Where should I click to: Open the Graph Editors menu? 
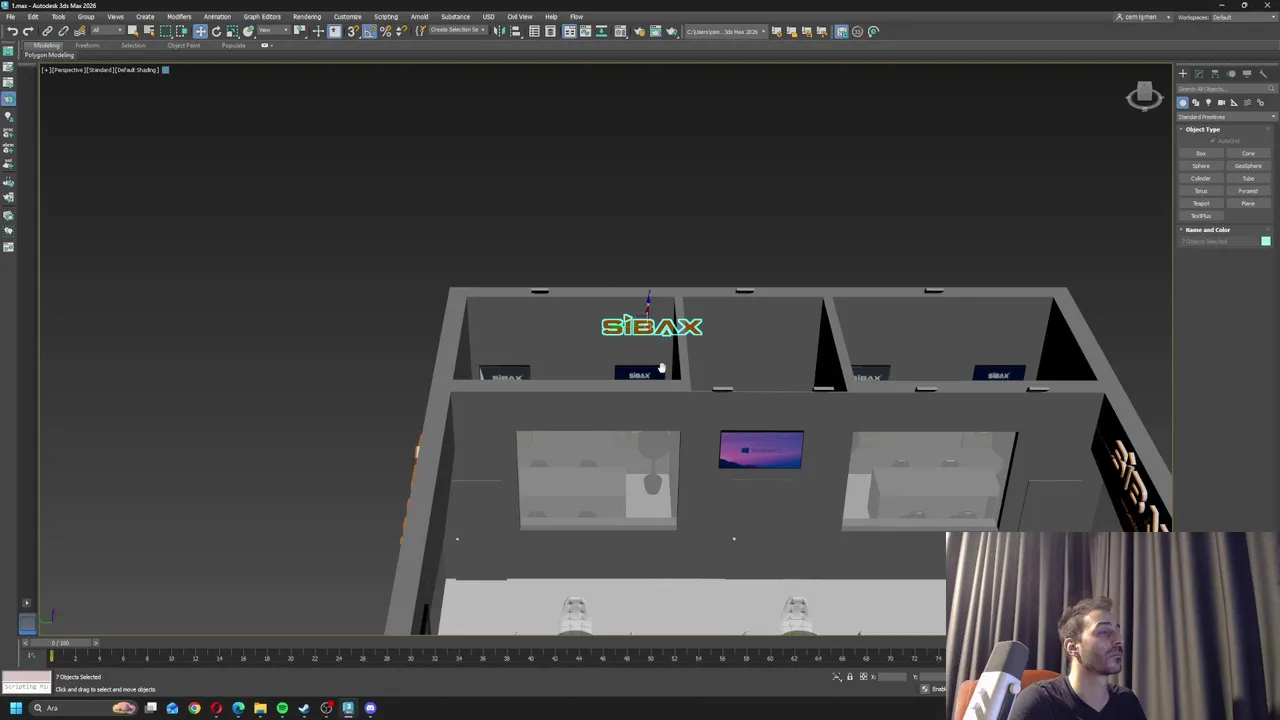(262, 17)
